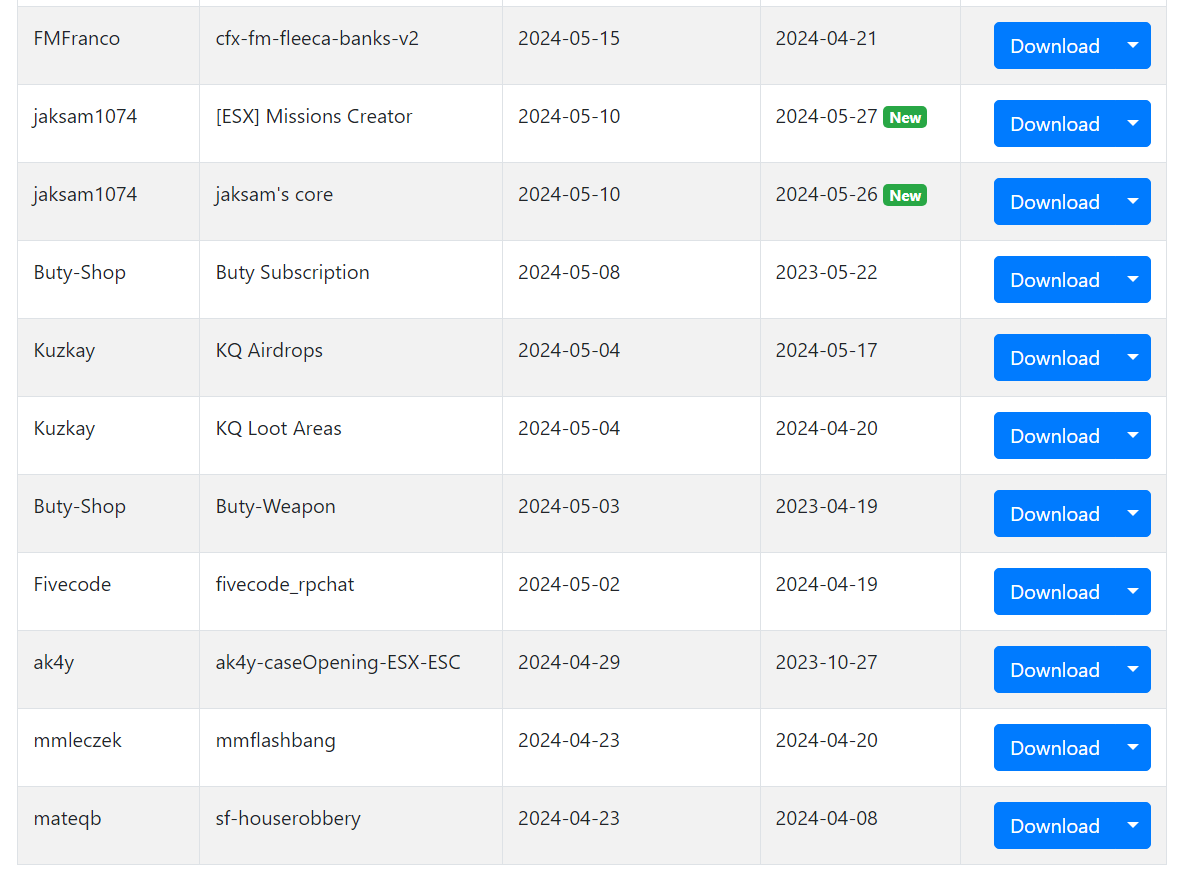
Task: Select resource name KQ Loot Areas
Action: (x=279, y=429)
